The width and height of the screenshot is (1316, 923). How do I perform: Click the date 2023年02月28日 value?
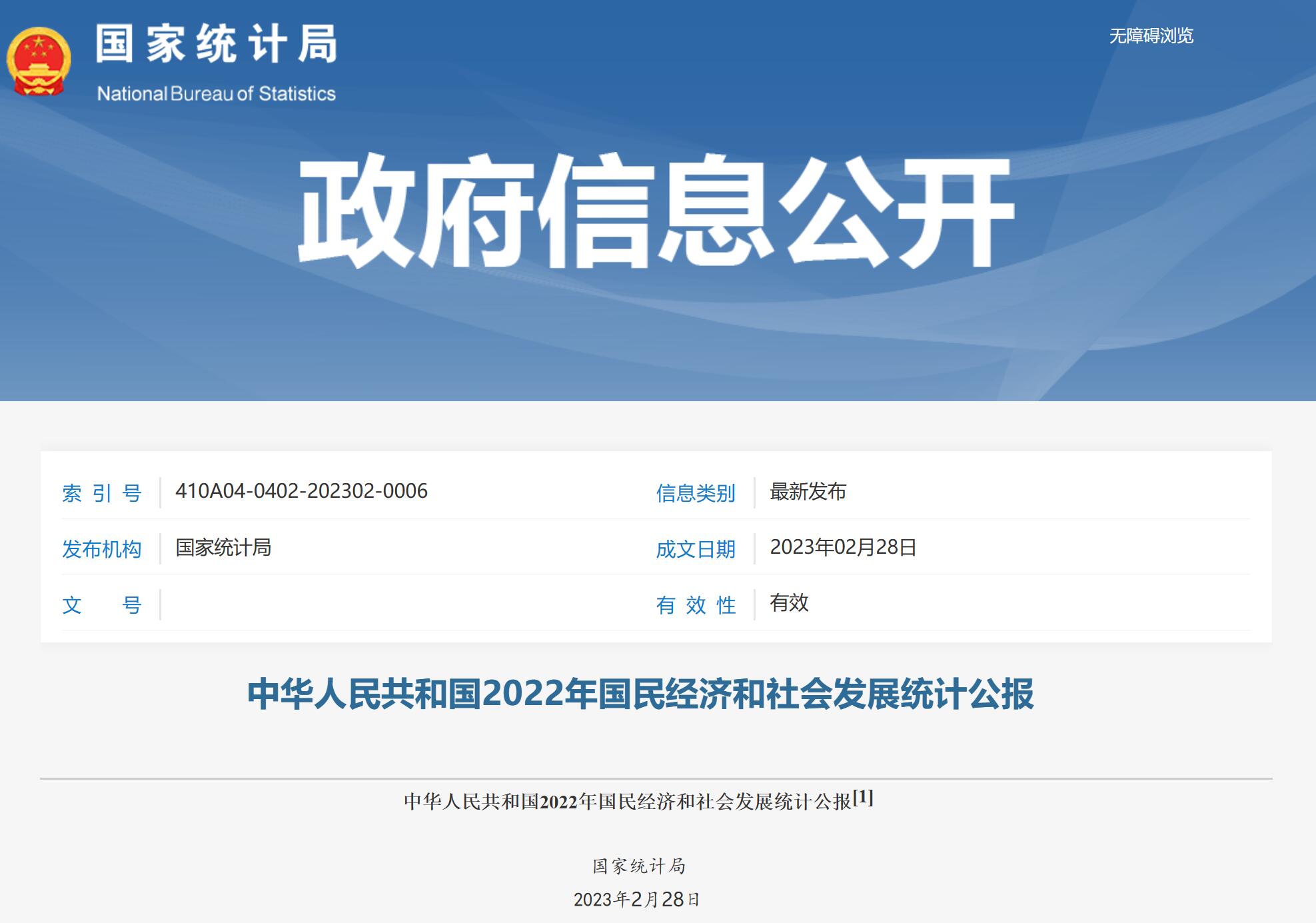click(x=843, y=547)
